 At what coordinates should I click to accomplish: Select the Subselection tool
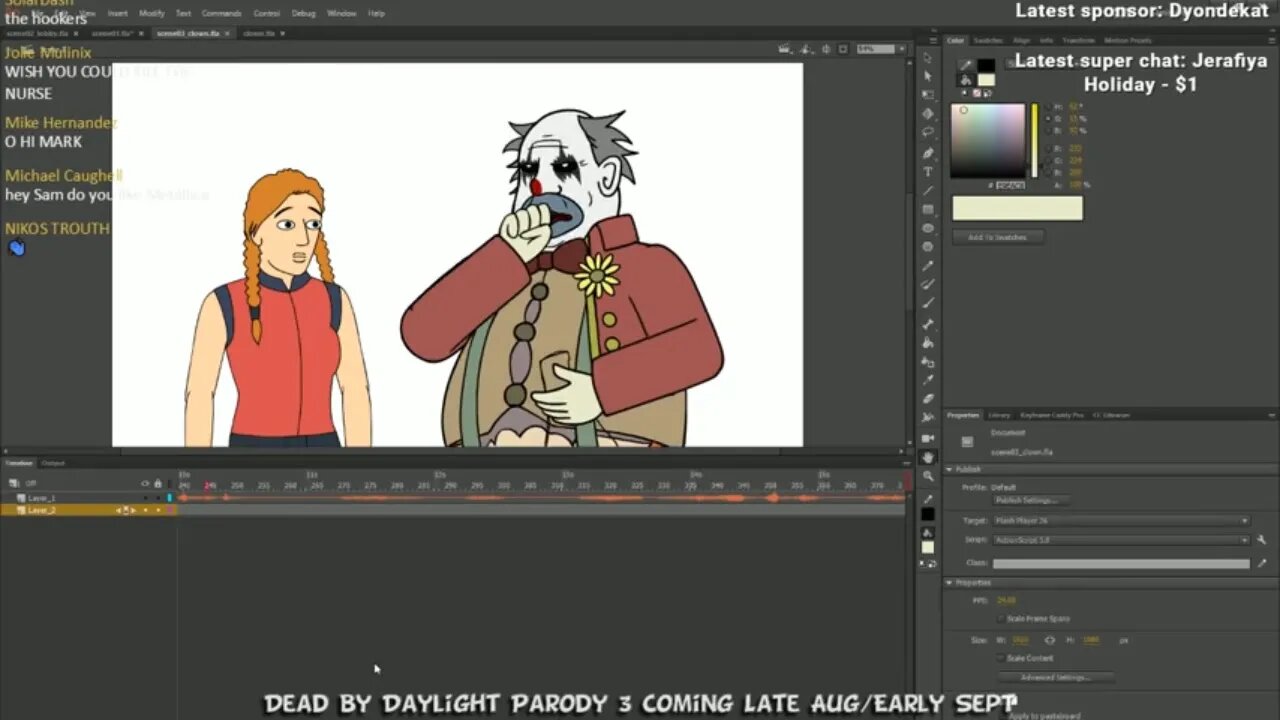tap(928, 76)
